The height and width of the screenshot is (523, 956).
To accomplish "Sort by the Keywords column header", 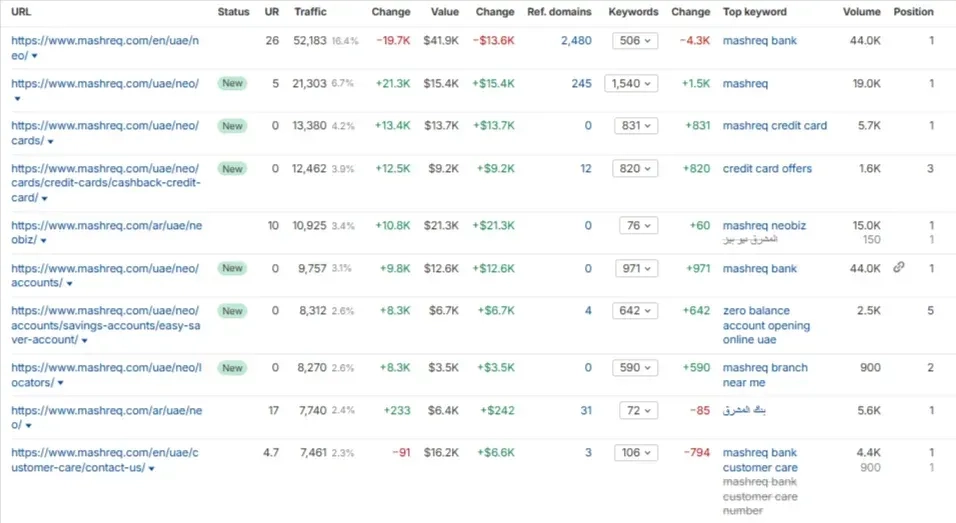I will pos(633,12).
